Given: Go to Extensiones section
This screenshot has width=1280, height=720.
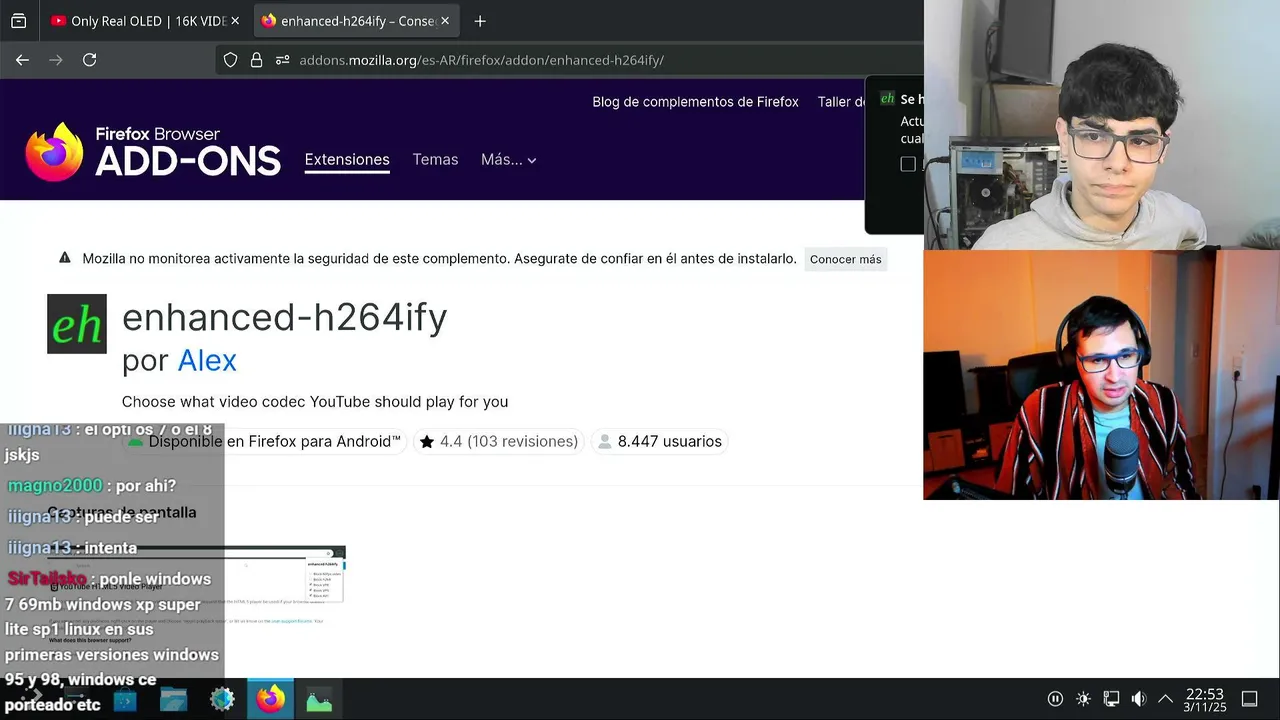Looking at the screenshot, I should [347, 160].
